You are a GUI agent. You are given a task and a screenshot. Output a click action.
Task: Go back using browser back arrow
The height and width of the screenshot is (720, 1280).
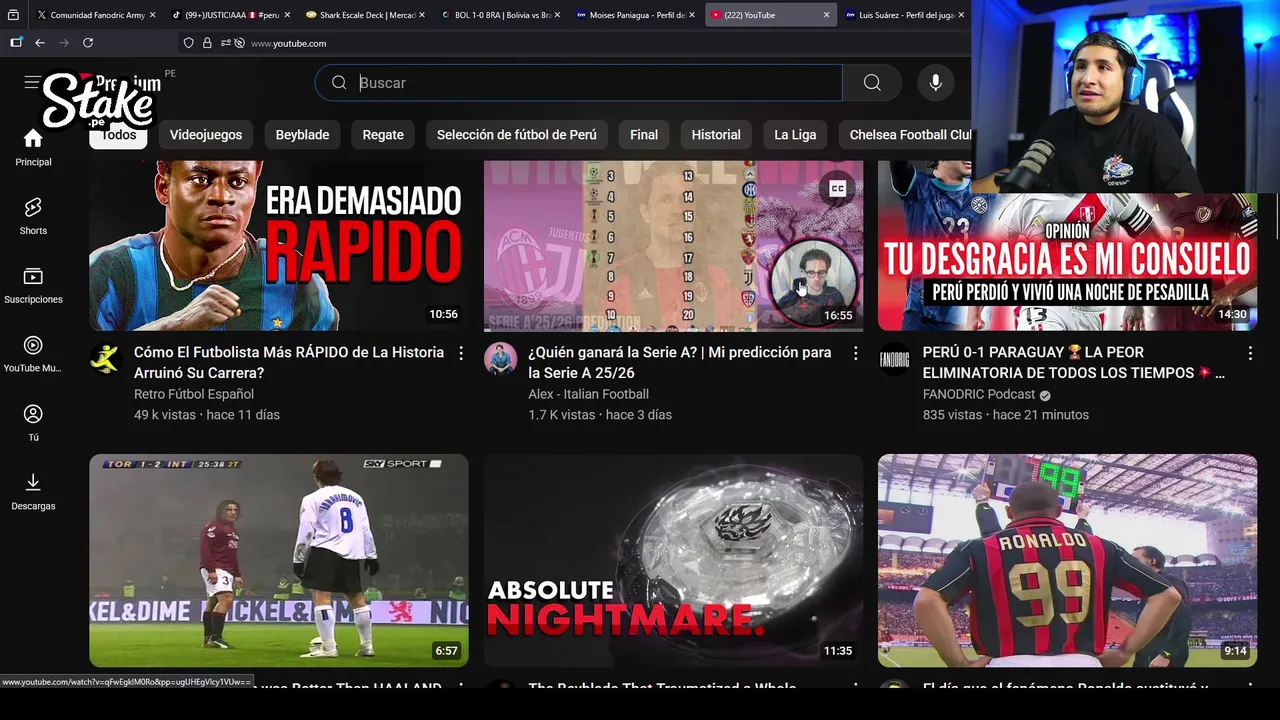coord(40,43)
